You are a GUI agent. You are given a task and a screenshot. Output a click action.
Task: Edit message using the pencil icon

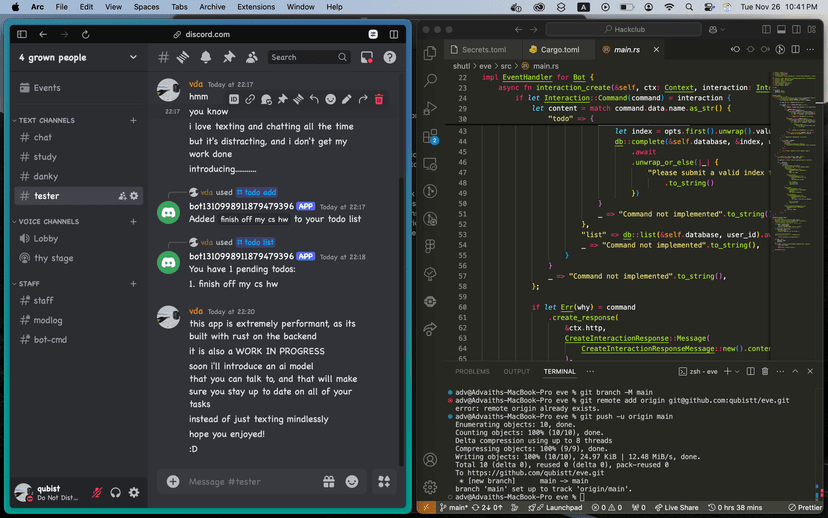(x=347, y=99)
